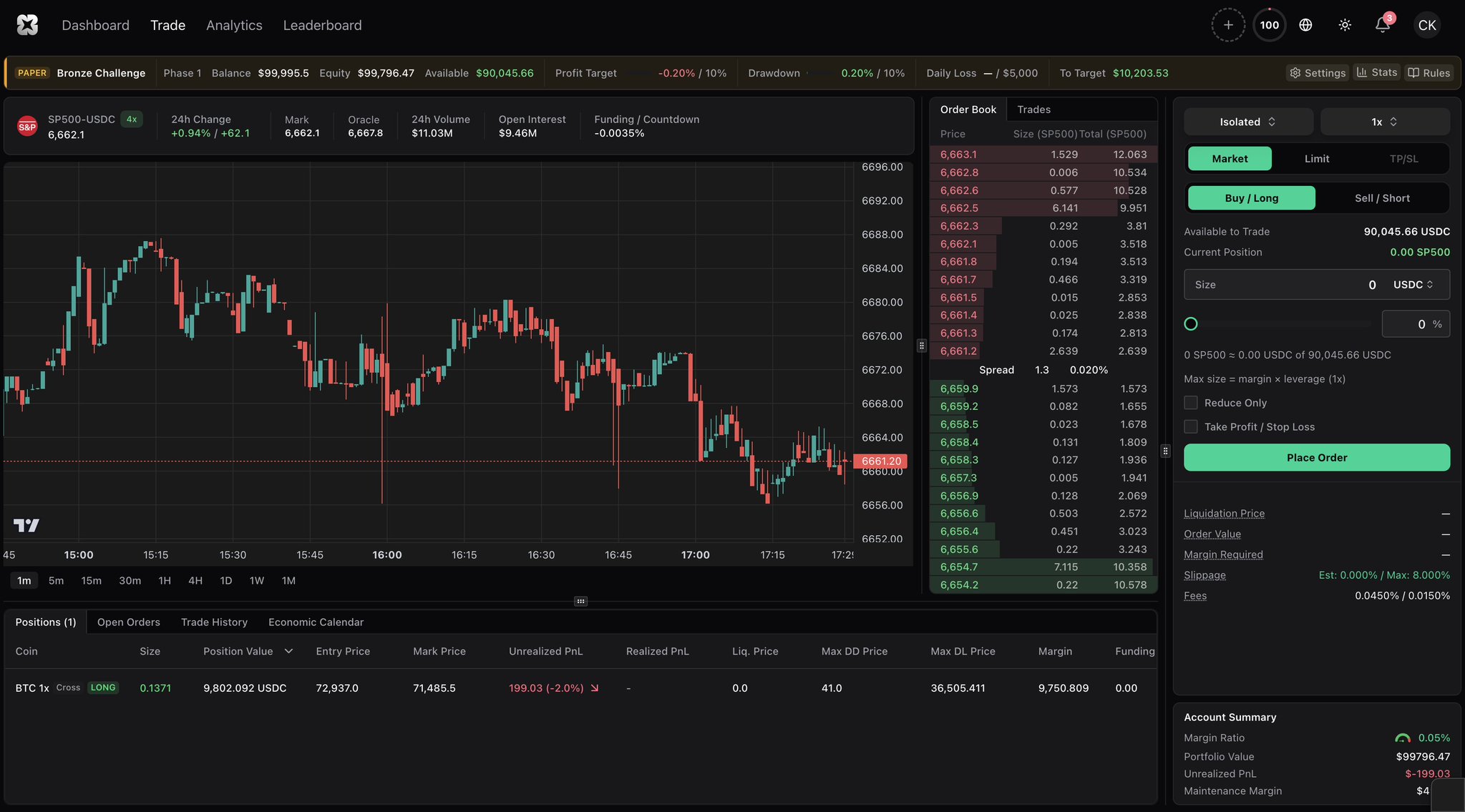
Task: Click the app logo icon
Action: (27, 25)
